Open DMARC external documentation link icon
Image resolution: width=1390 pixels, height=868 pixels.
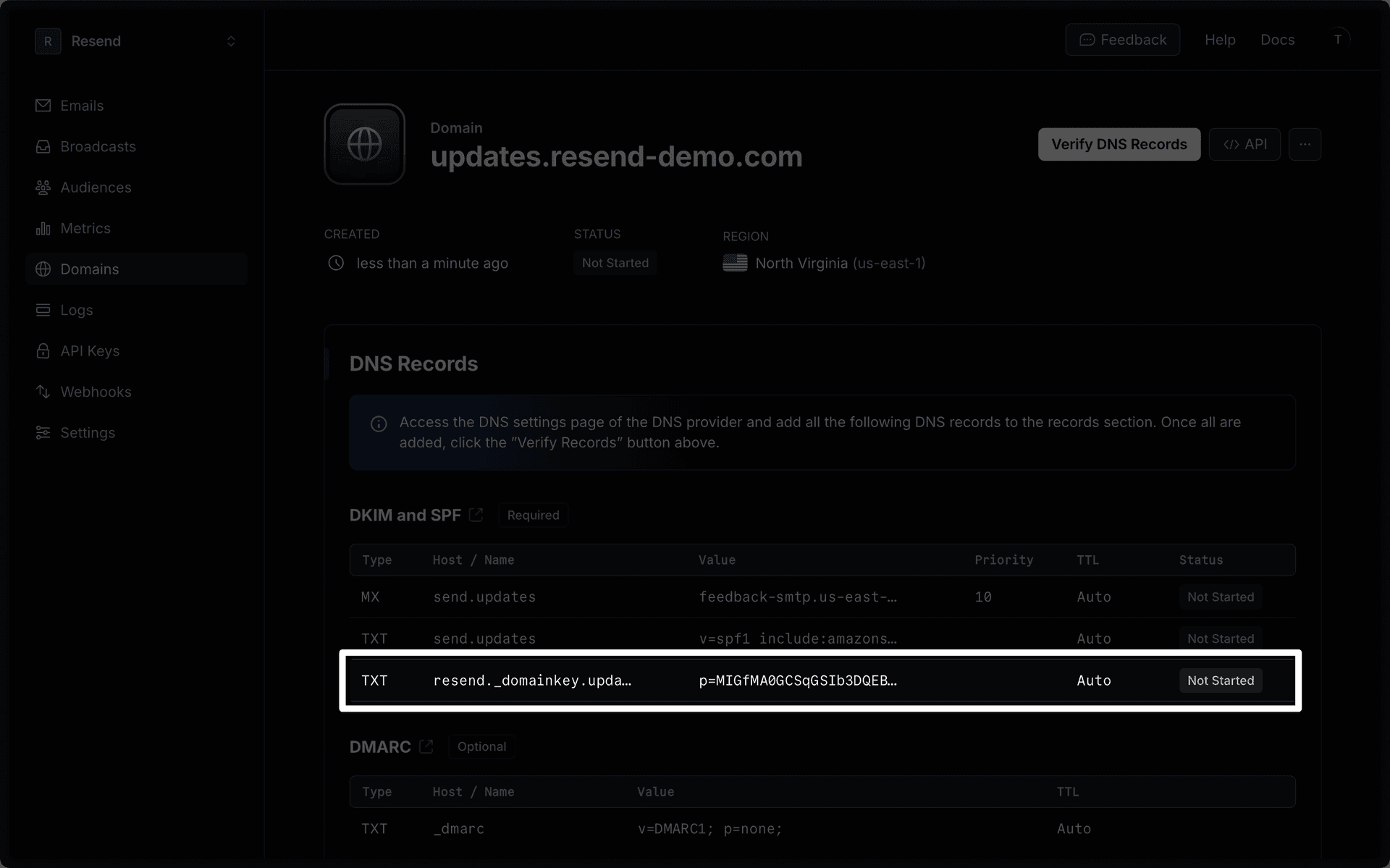(426, 746)
